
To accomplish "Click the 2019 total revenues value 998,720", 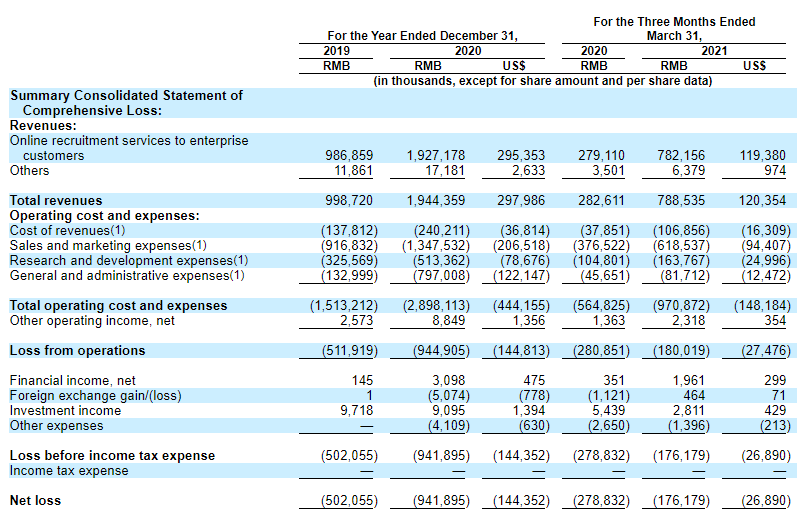I will pyautogui.click(x=349, y=201).
